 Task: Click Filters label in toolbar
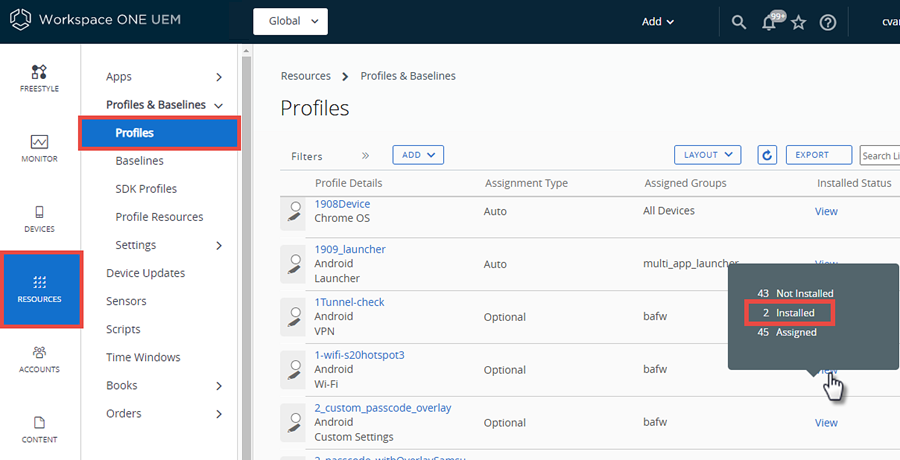click(x=307, y=156)
